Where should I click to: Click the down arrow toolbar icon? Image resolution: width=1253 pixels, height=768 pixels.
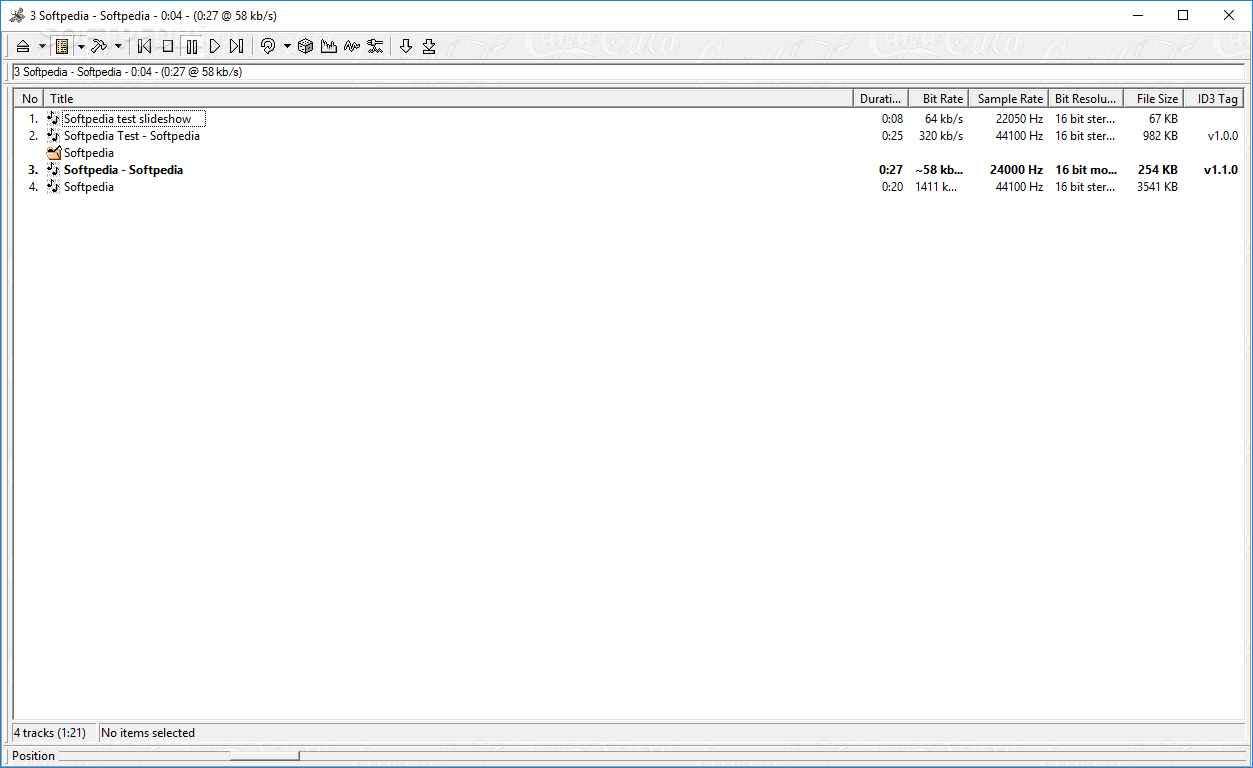tap(406, 46)
